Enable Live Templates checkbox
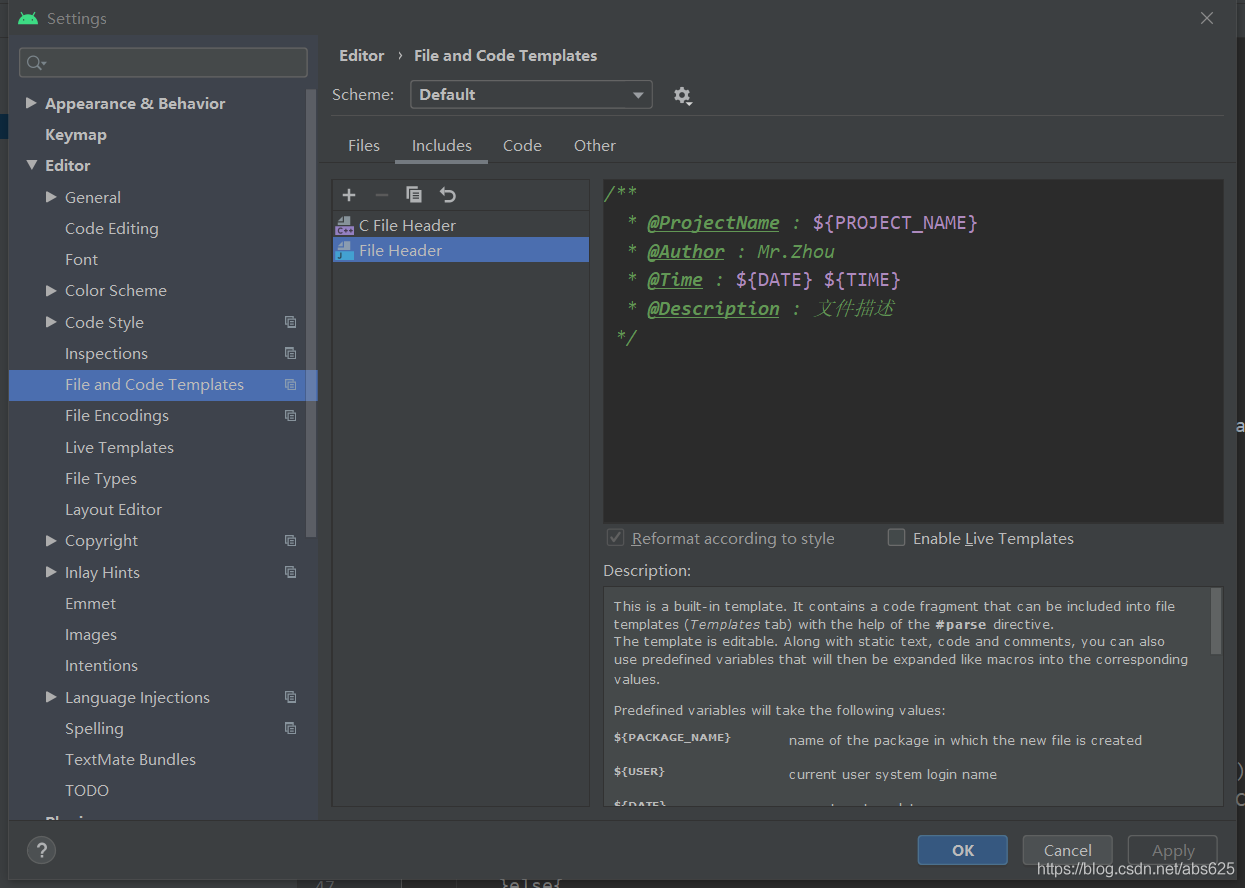1245x888 pixels. pos(897,537)
